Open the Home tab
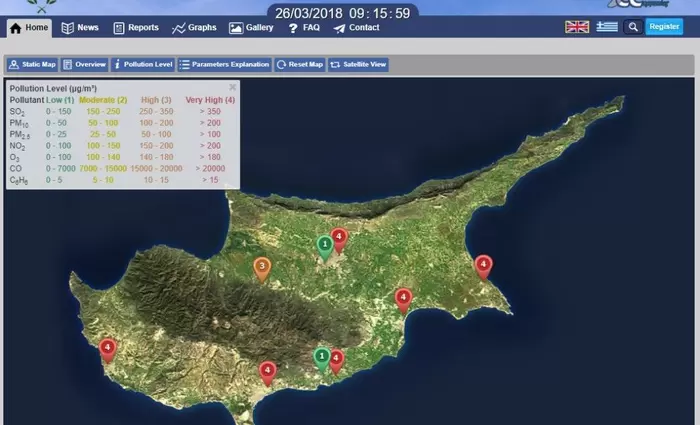The image size is (700, 425). coord(29,28)
